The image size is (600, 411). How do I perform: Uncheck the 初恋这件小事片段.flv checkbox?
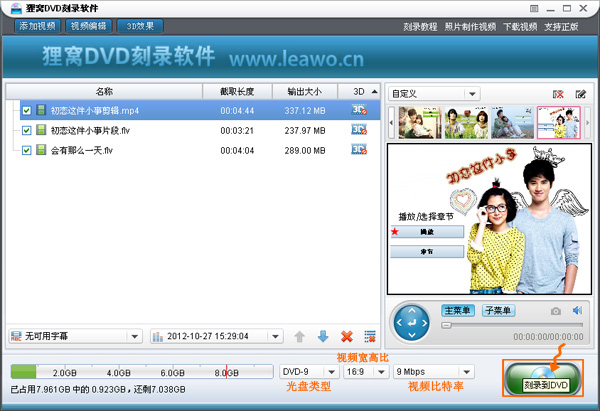click(x=26, y=130)
